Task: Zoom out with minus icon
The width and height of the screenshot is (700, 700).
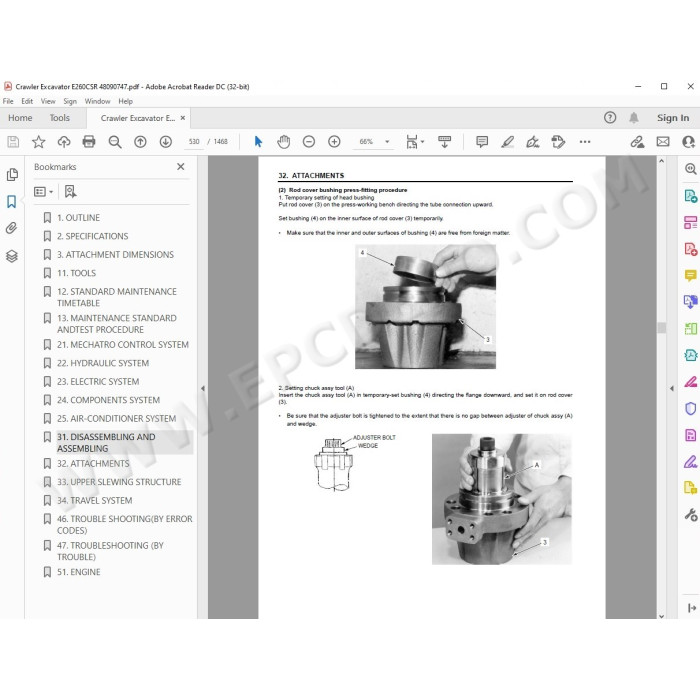Action: [x=308, y=142]
